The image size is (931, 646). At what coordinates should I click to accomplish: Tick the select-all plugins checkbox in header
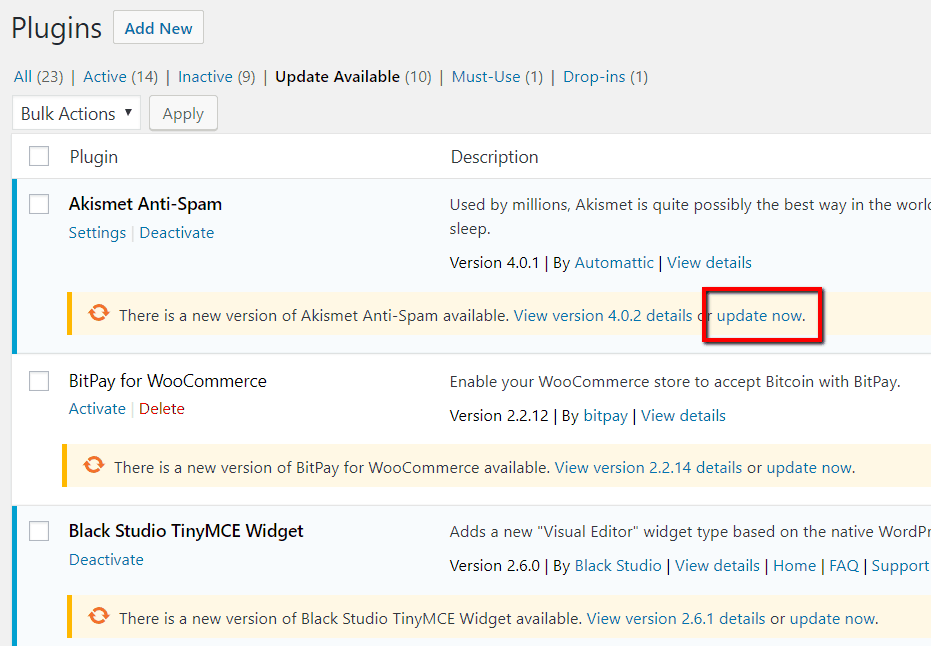[x=39, y=156]
